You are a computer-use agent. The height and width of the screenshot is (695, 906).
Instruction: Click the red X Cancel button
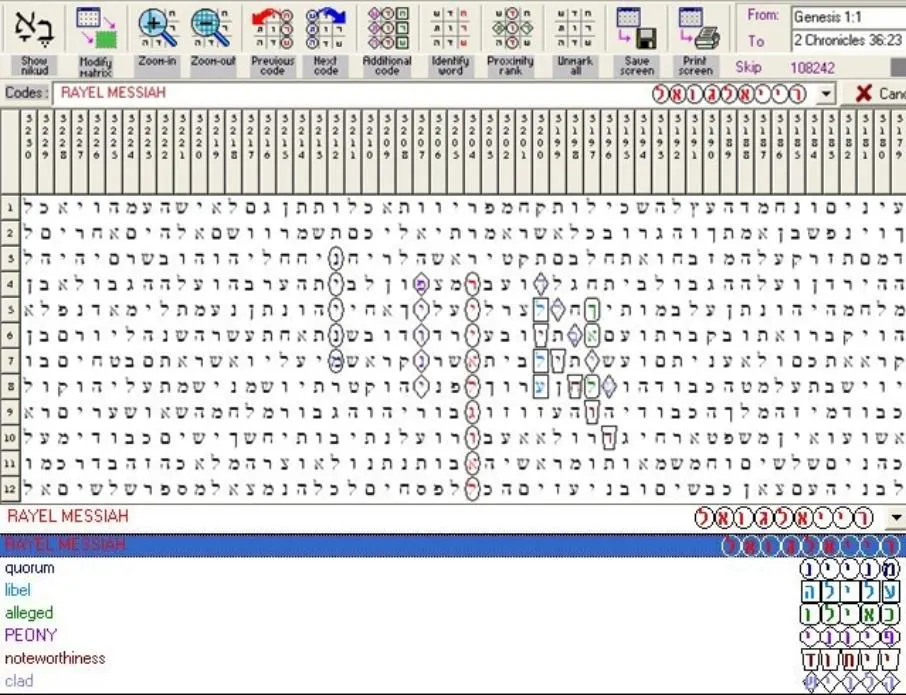pyautogui.click(x=874, y=94)
